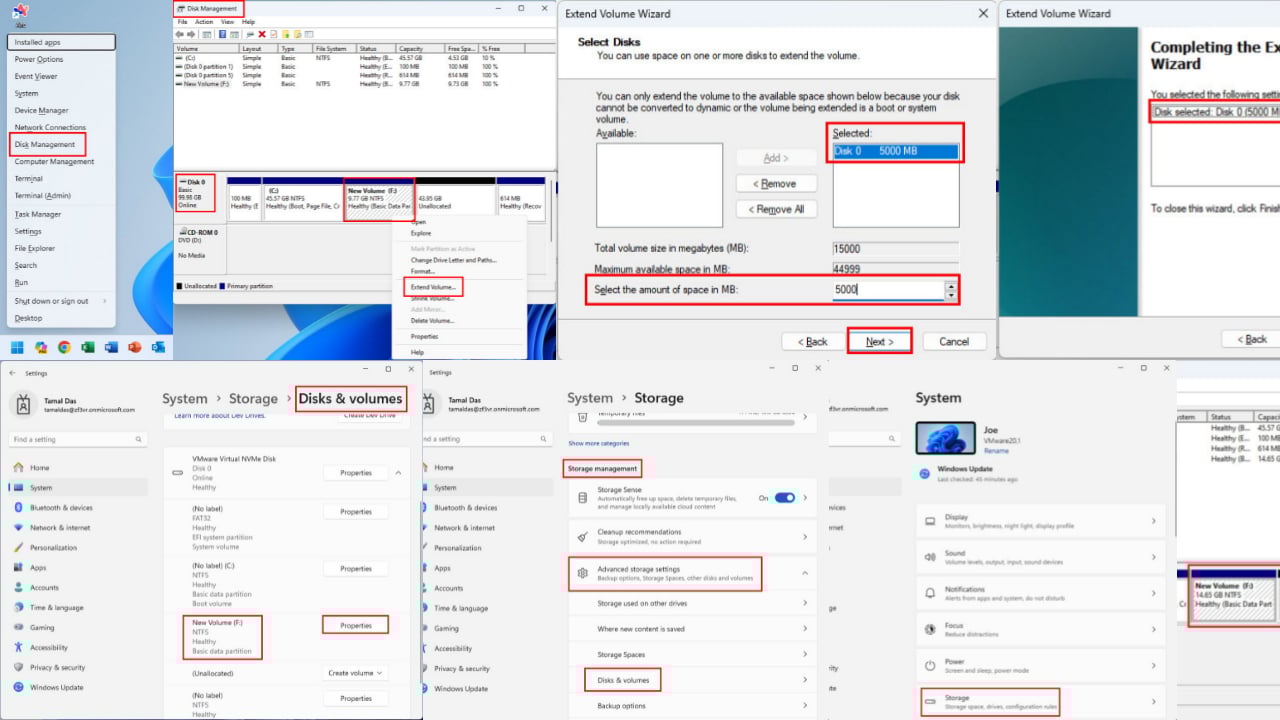Click Apps icon in Disks & volumes sidebar

tap(17, 567)
